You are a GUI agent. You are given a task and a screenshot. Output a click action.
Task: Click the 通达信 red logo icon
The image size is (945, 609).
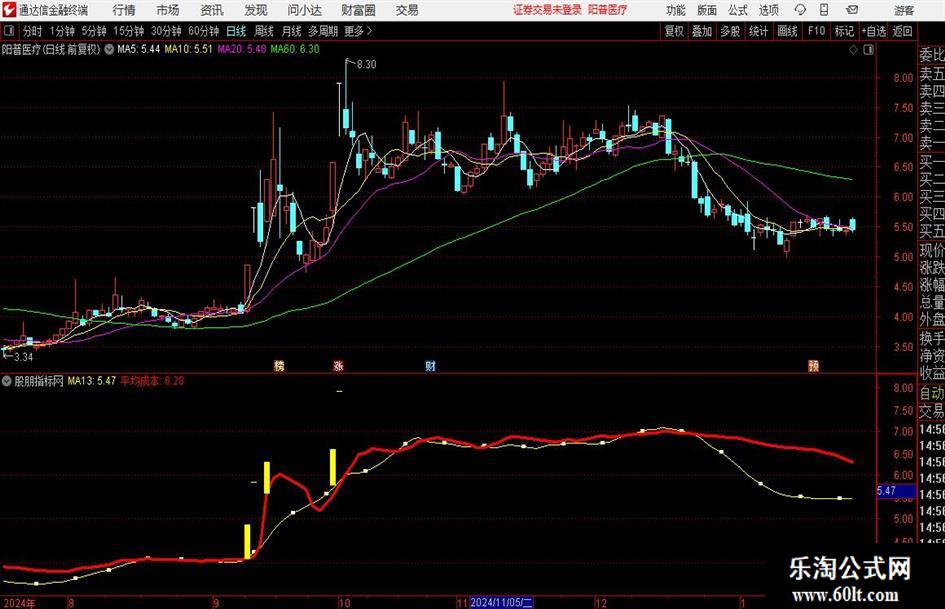click(x=9, y=10)
